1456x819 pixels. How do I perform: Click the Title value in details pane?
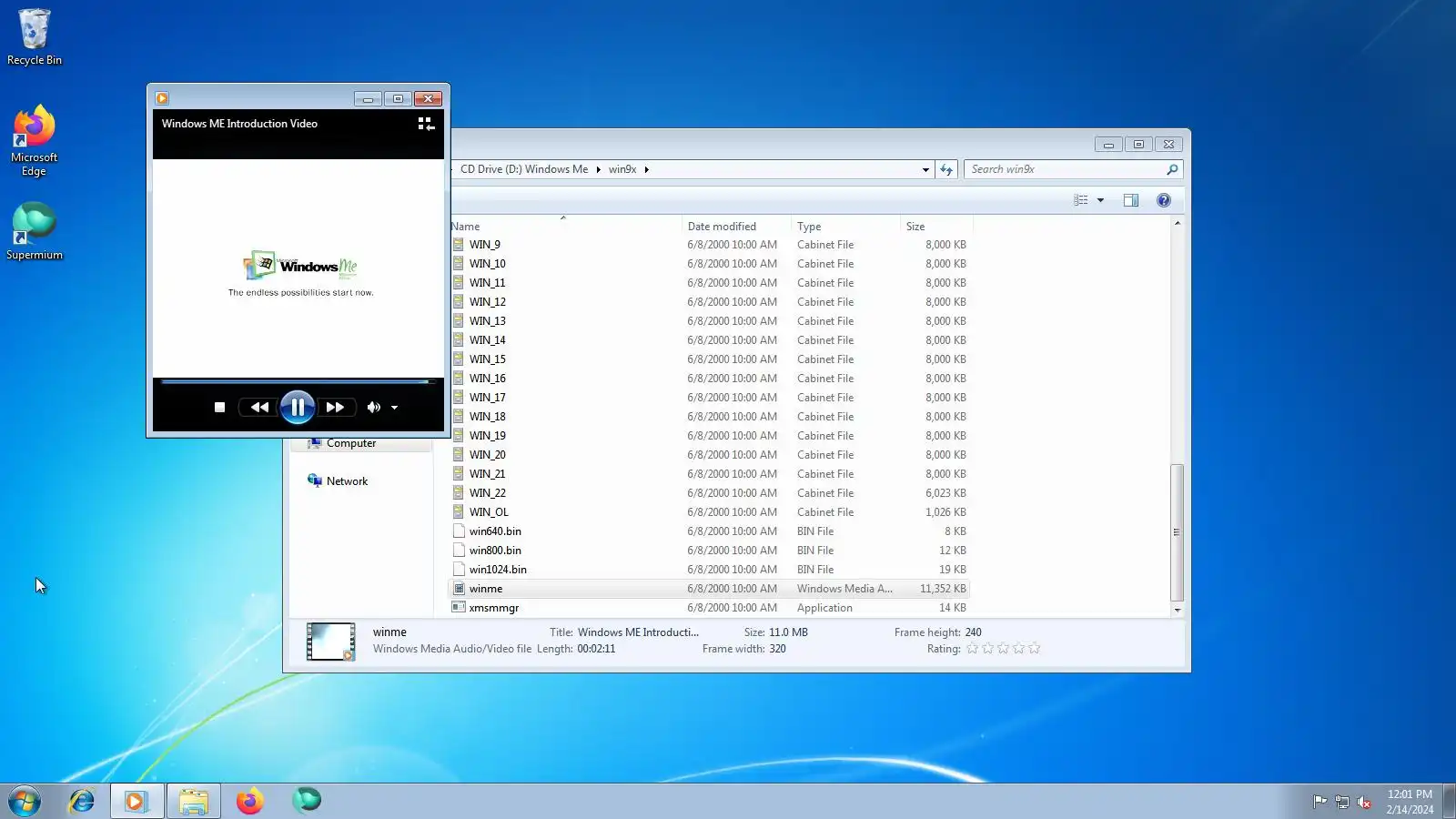(638, 632)
